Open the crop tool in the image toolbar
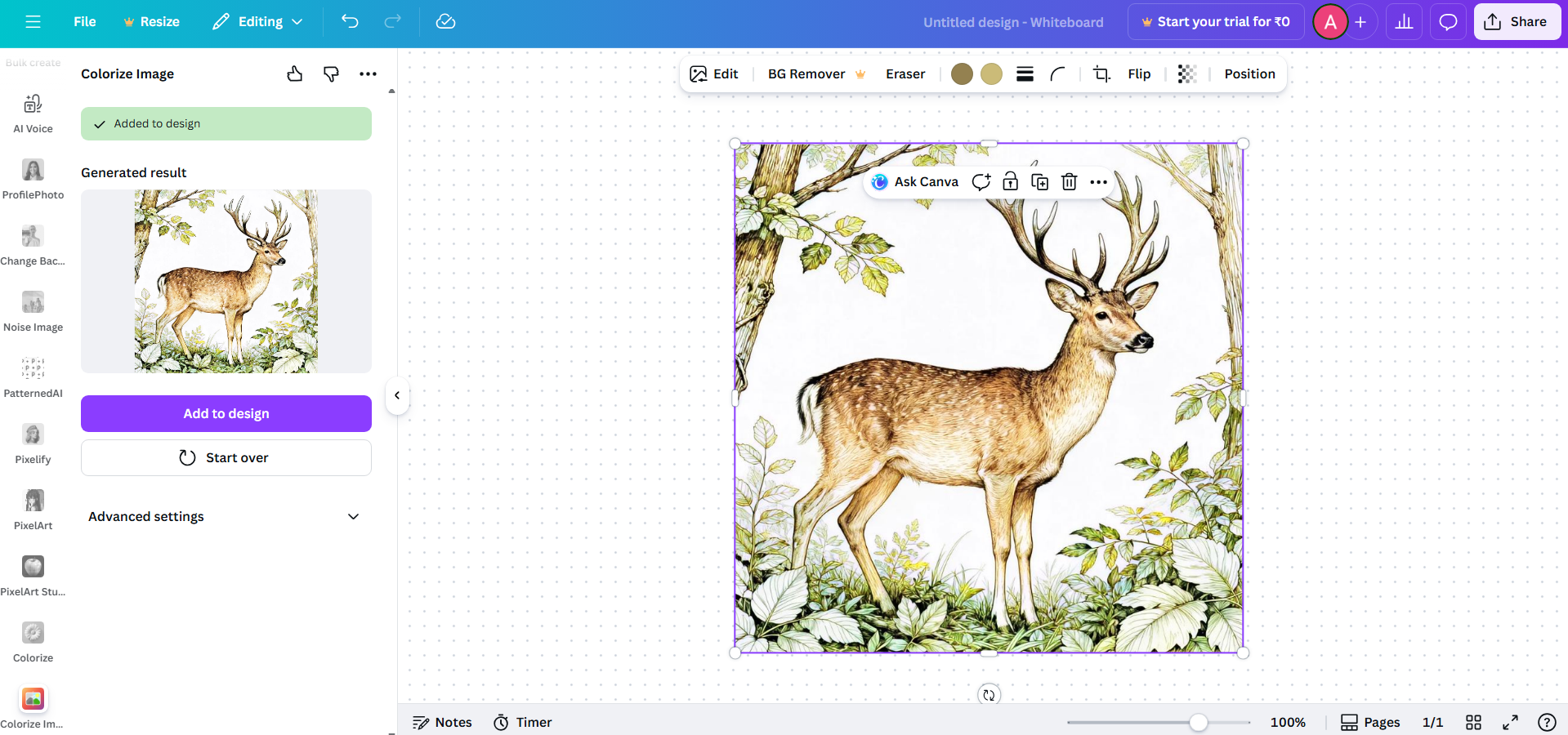The image size is (1568, 735). (1101, 74)
